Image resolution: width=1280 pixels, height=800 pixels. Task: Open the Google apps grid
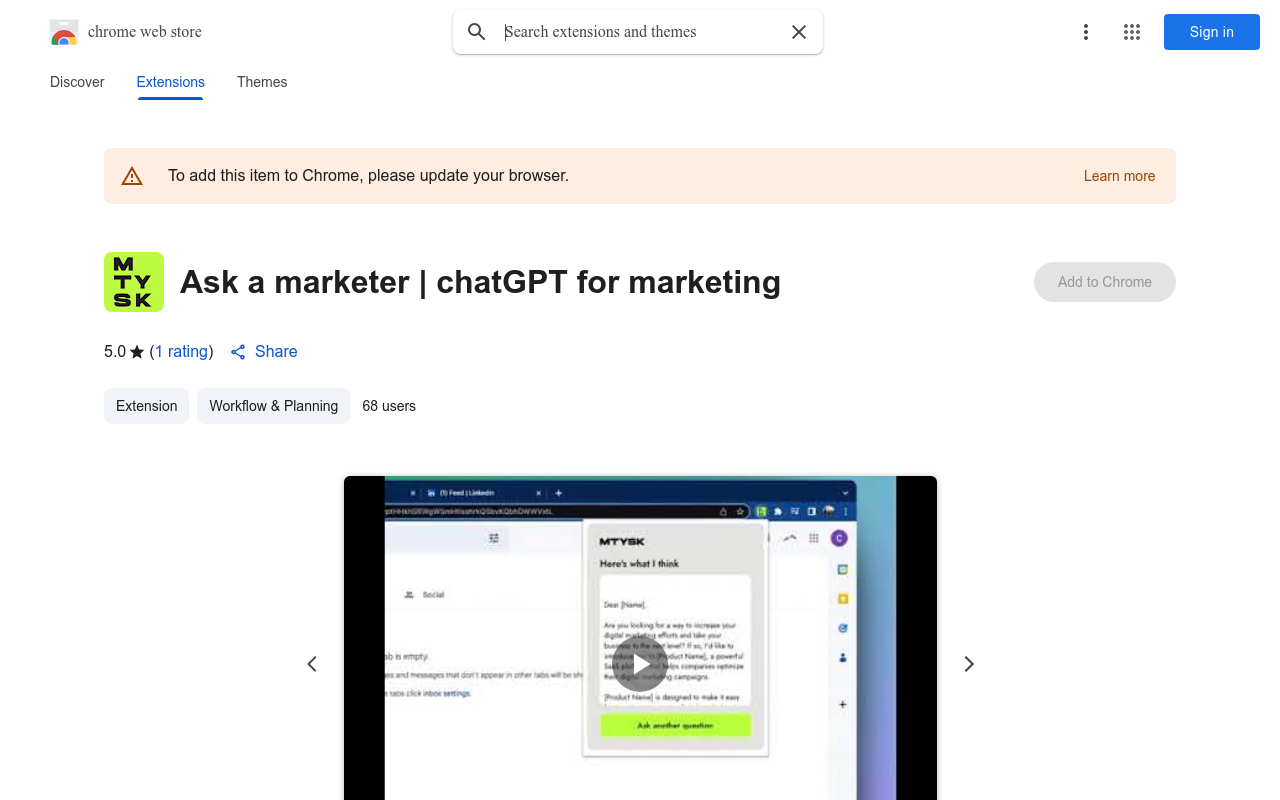coord(1132,32)
